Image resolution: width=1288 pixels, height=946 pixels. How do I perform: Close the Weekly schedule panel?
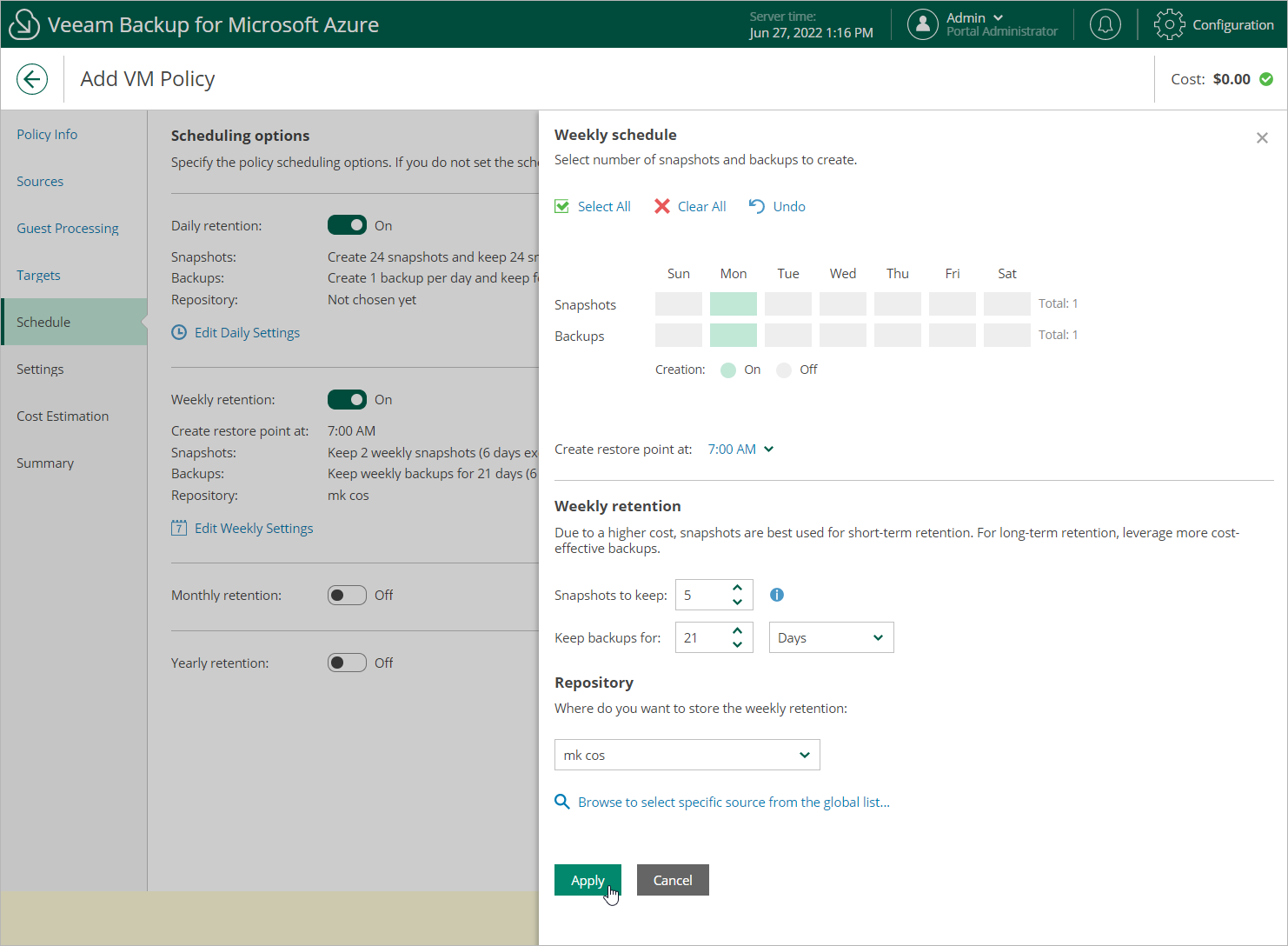(1262, 138)
